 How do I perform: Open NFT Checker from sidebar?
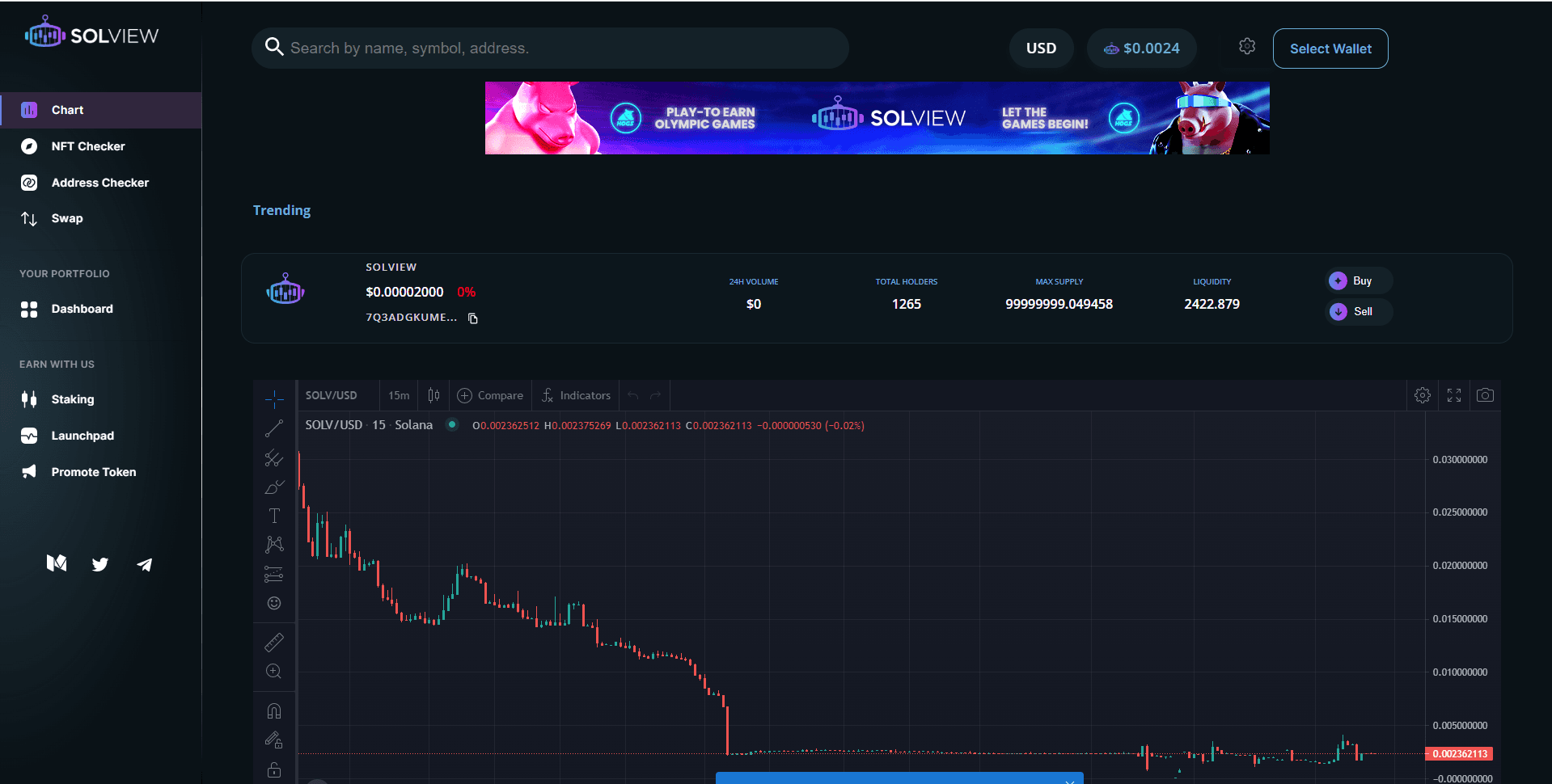click(88, 146)
